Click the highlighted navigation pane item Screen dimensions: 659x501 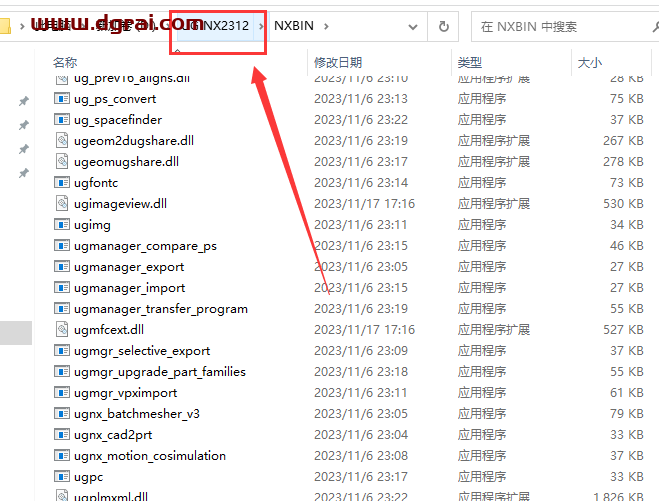point(16,333)
